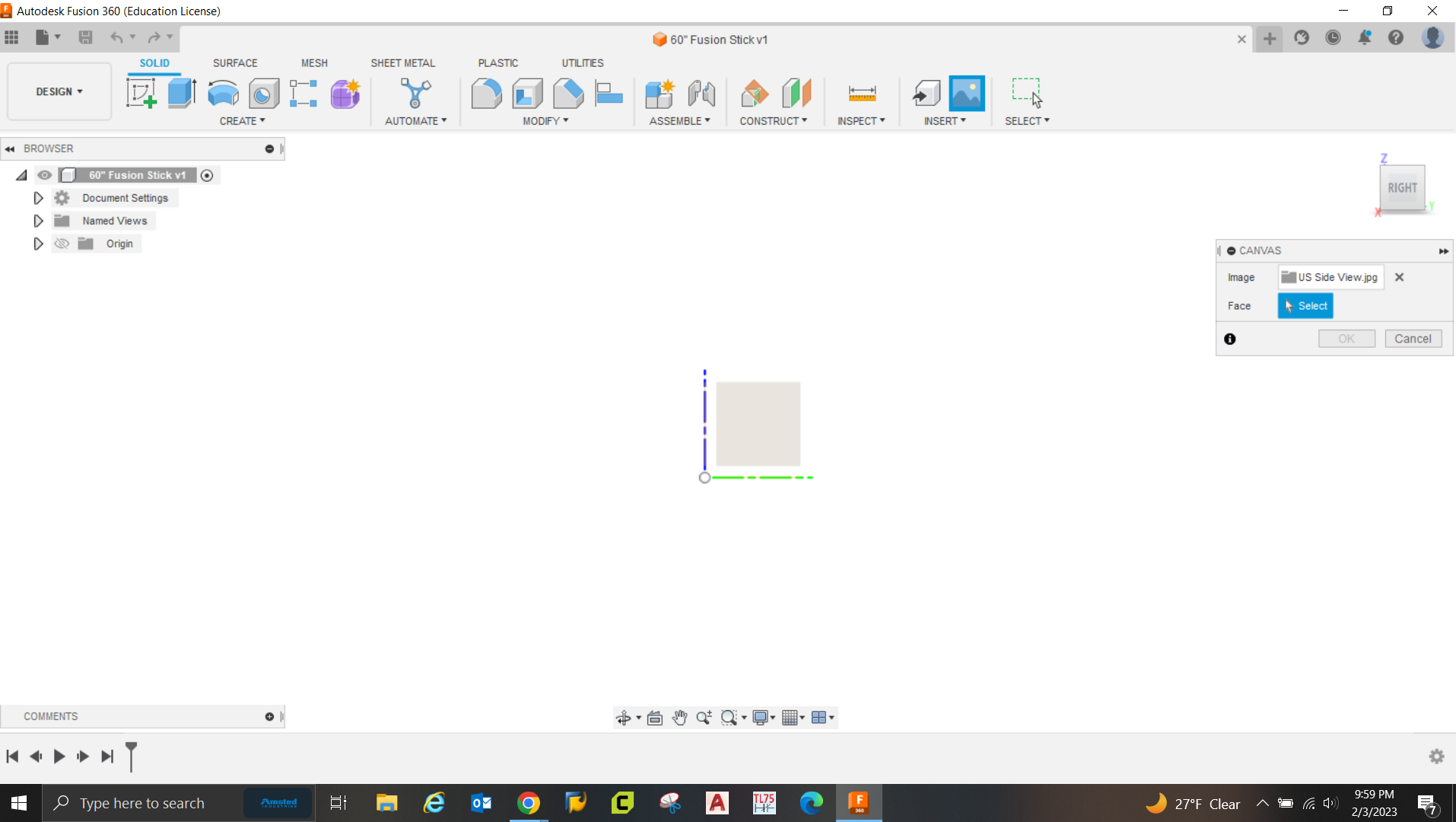Image resolution: width=1456 pixels, height=822 pixels.
Task: Toggle visibility of the Origin folder
Action: pyautogui.click(x=62, y=244)
